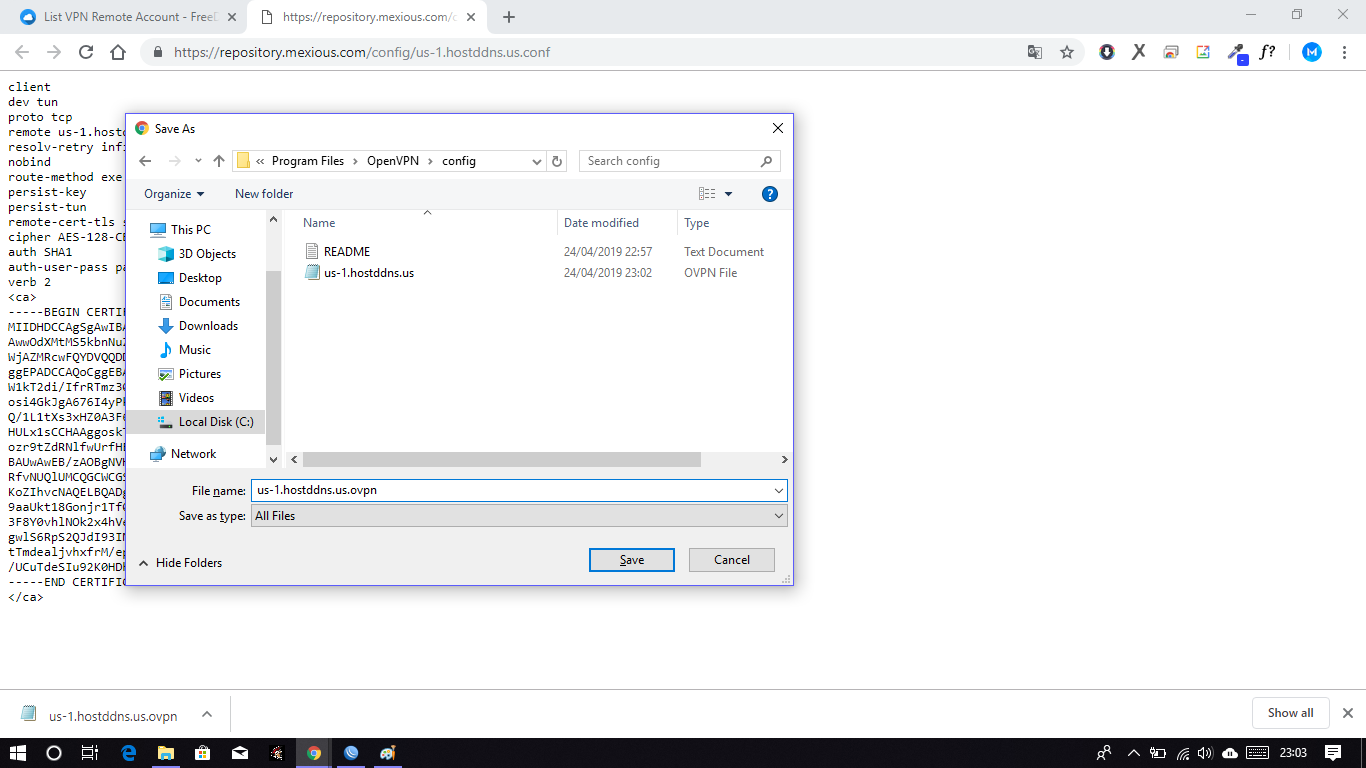Screen dimensions: 1366x768
Task: Click the Save button
Action: 632,560
